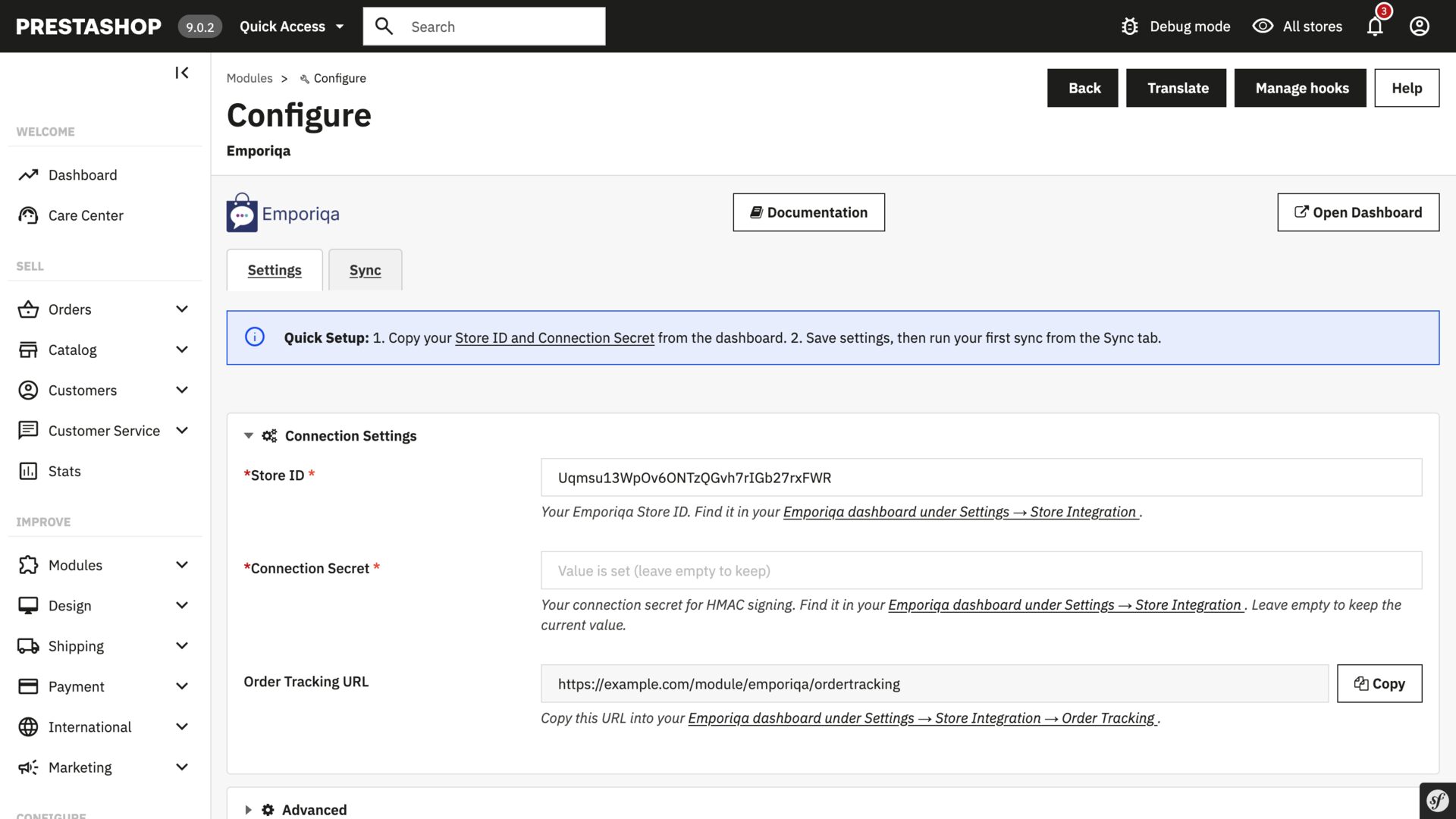Click the All stores eye icon
This screenshot has width=1456, height=819.
[x=1263, y=25]
